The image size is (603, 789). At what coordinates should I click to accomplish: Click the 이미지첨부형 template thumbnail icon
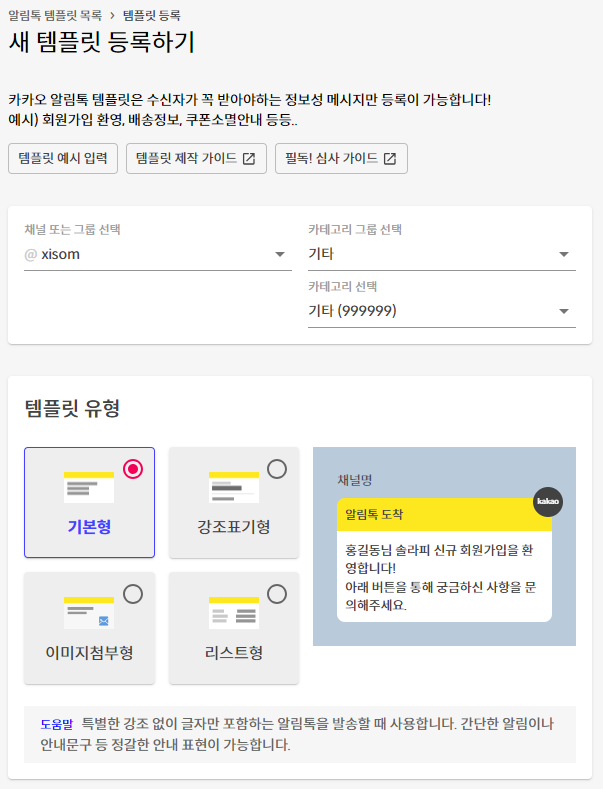pos(89,612)
